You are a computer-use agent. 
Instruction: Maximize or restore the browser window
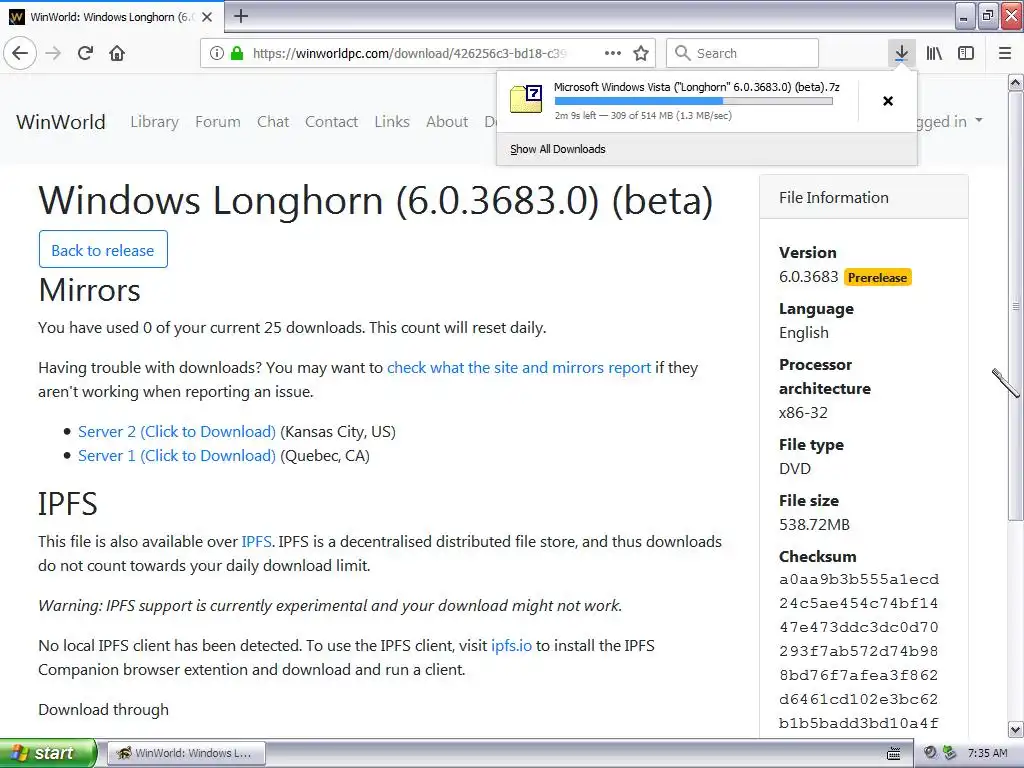(x=987, y=16)
